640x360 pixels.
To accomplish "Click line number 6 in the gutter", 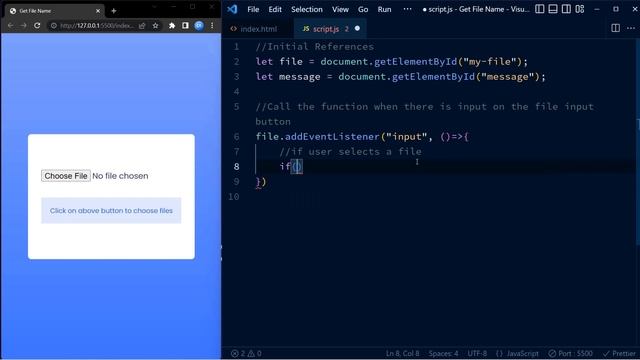I will [236, 137].
